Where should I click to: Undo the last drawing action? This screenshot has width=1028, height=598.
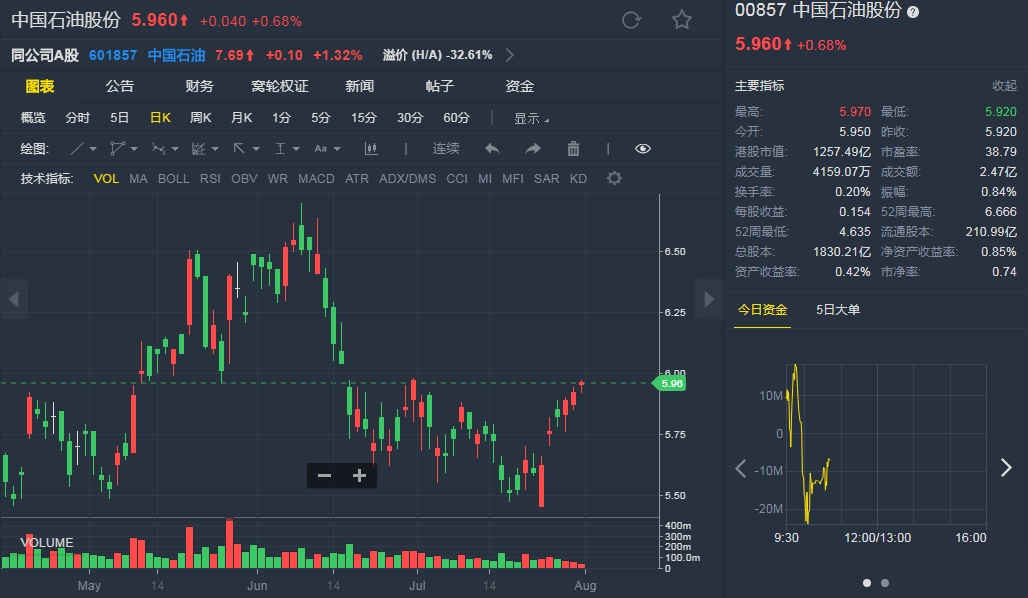(492, 149)
